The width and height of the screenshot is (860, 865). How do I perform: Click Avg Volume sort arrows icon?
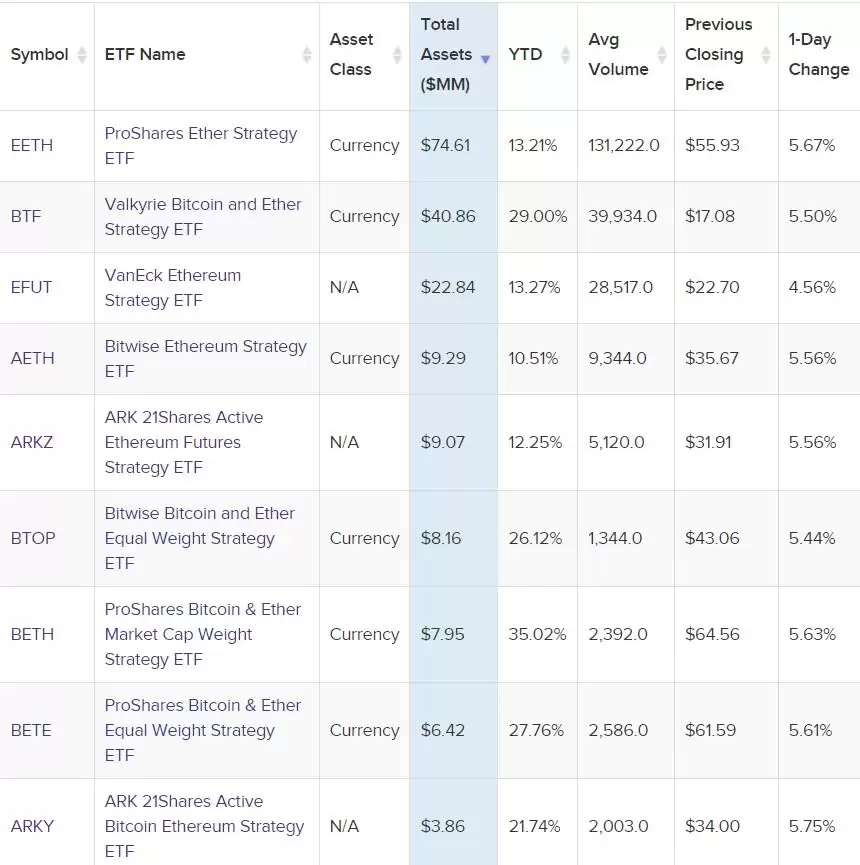[x=662, y=55]
